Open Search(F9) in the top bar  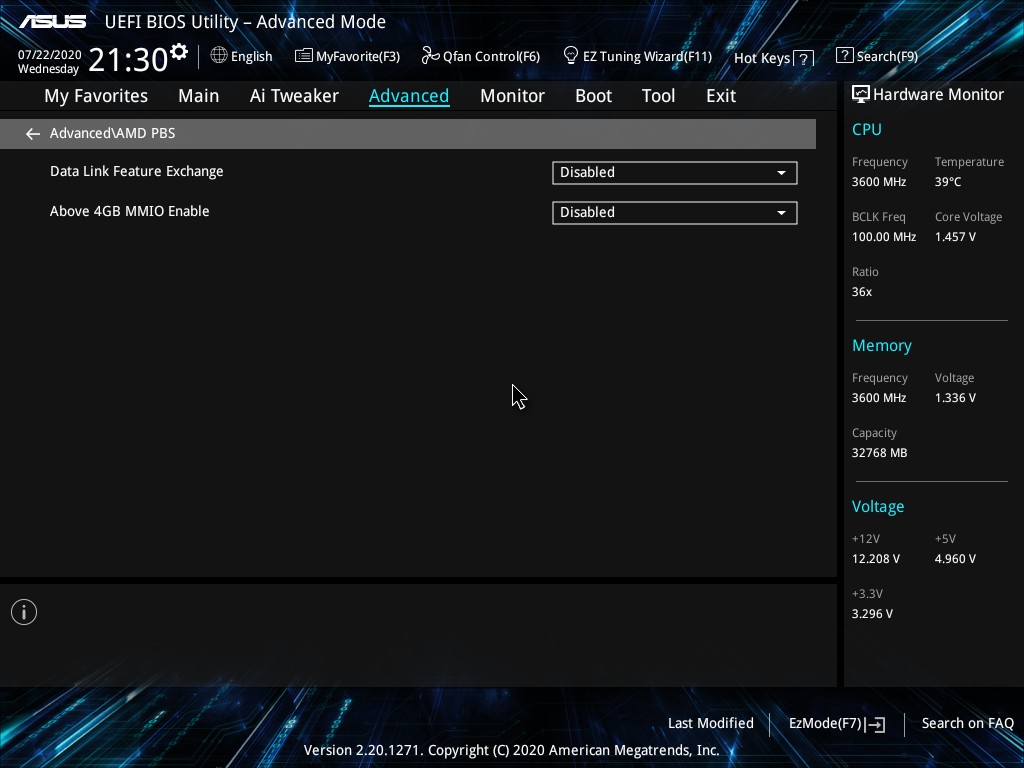[x=877, y=57]
